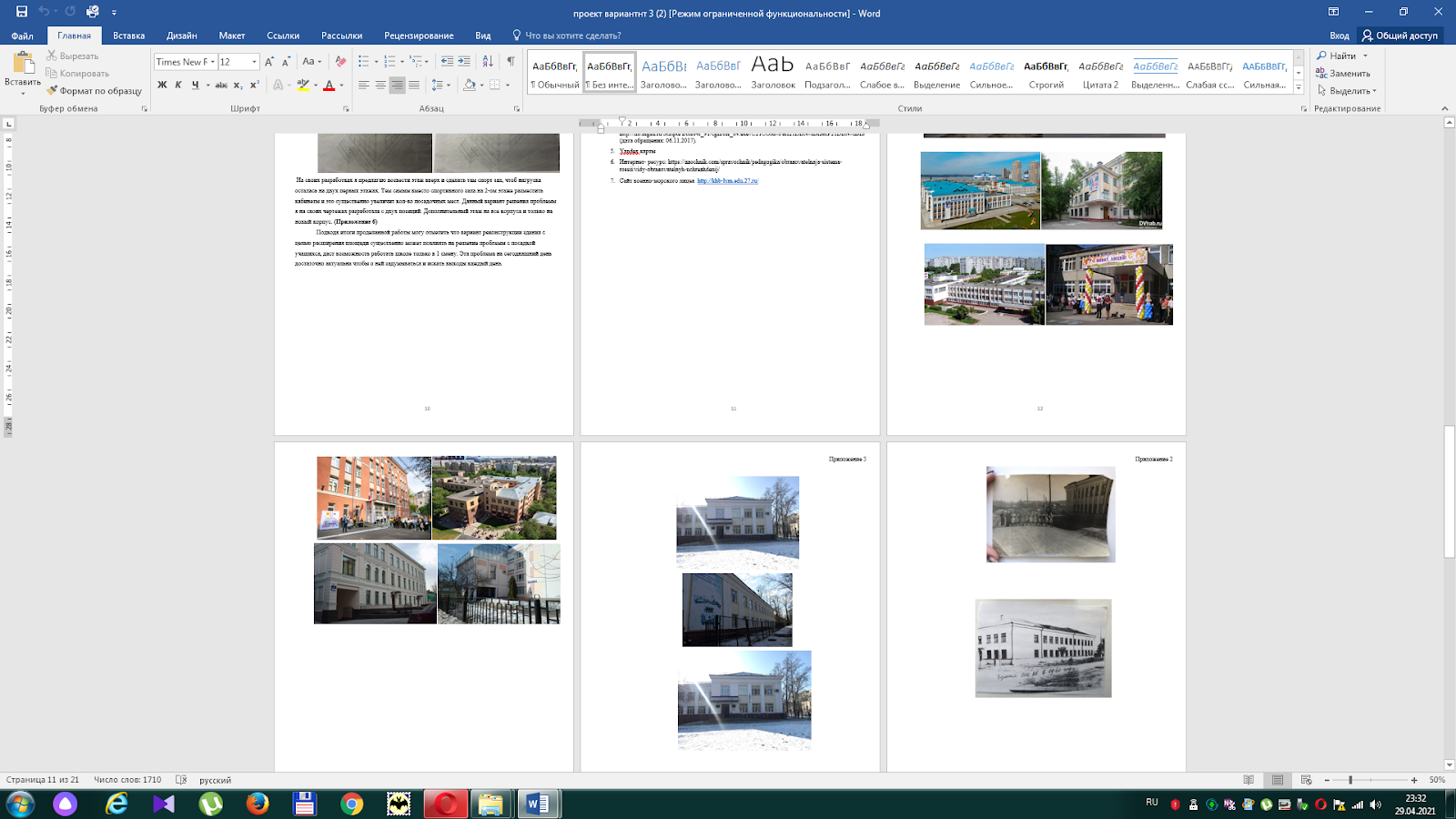Toggle bold formatting (Ж)

click(x=162, y=85)
